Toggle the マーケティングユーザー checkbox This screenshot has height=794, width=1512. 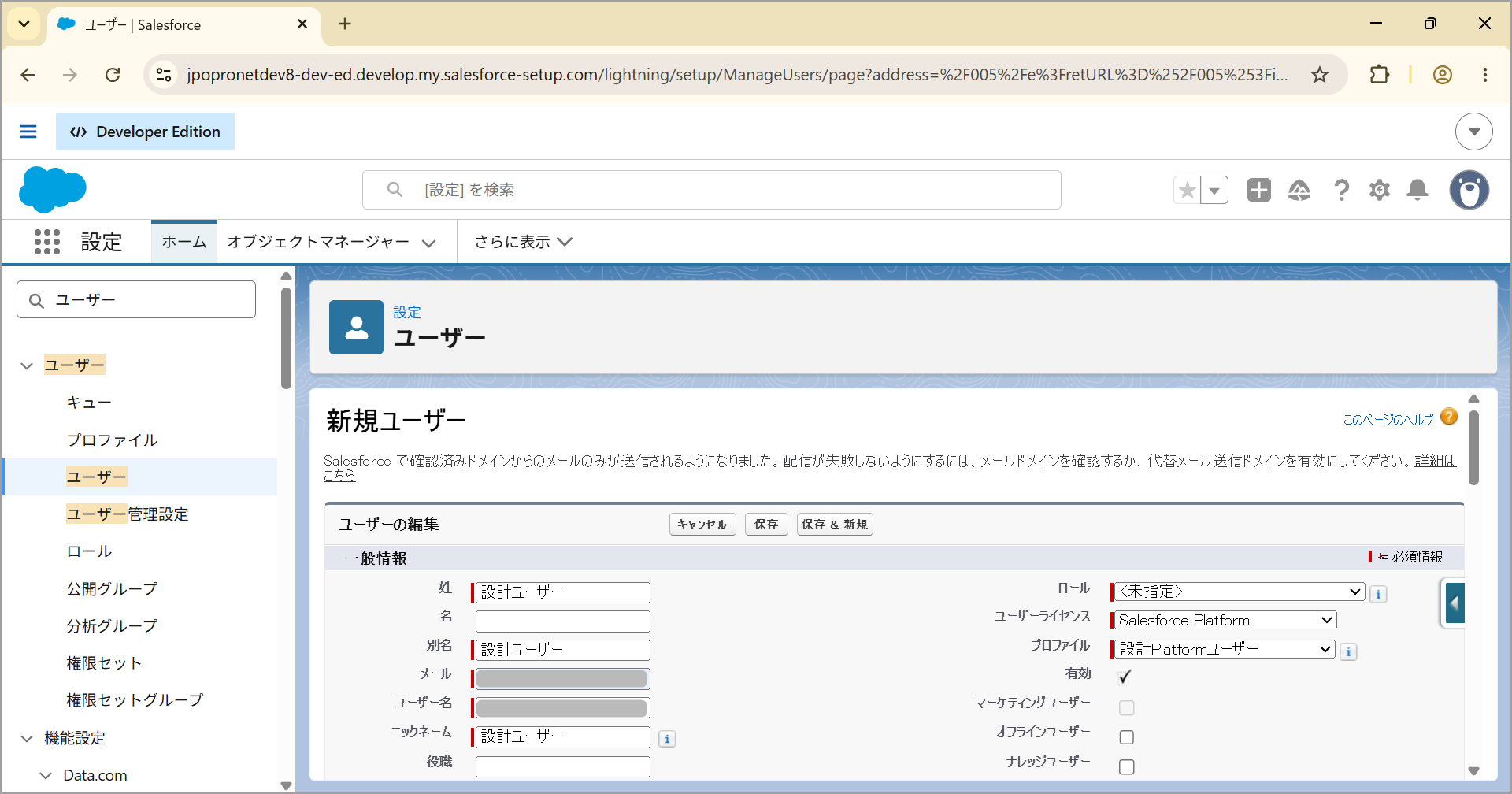(1127, 708)
